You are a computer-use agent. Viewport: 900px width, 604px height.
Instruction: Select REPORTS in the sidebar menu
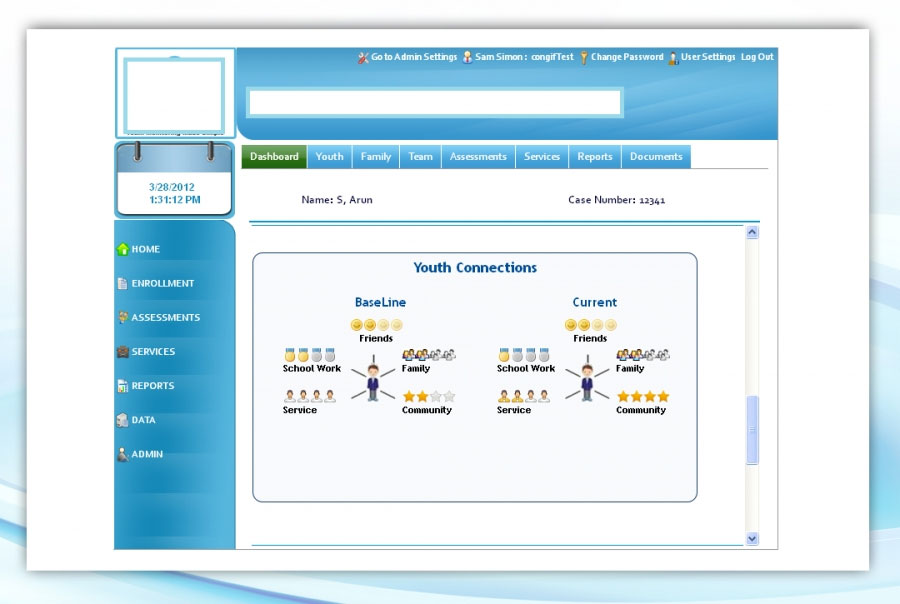point(153,386)
